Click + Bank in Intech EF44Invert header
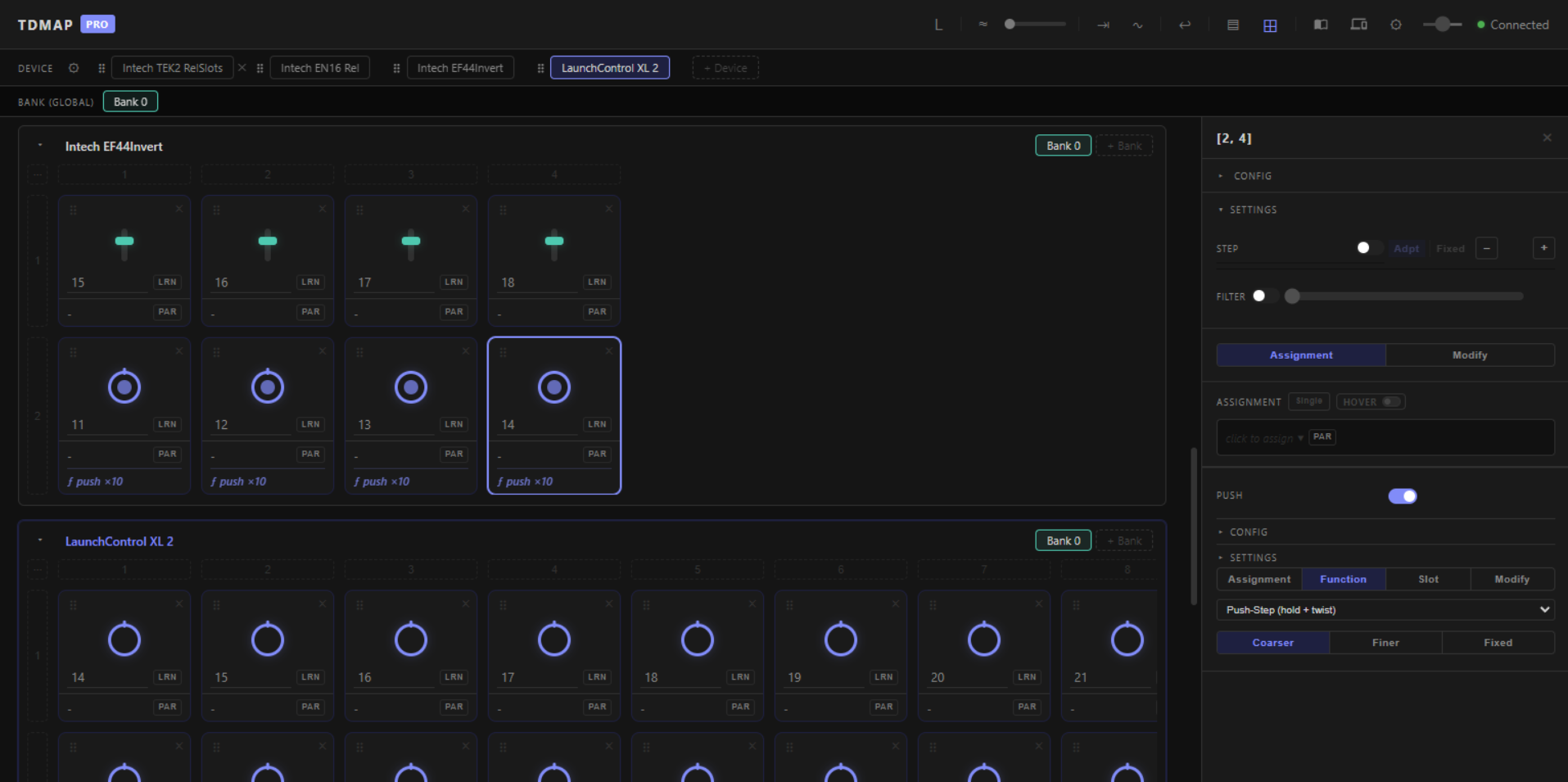1568x782 pixels. (x=1124, y=146)
